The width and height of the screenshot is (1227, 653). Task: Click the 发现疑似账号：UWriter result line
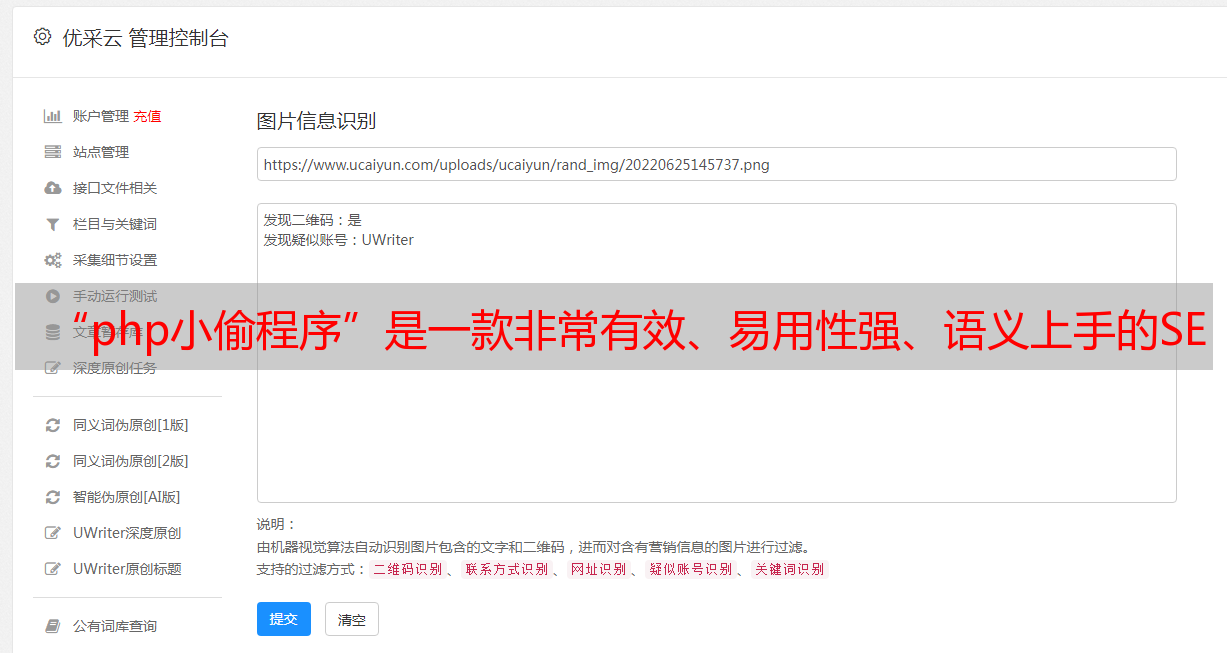pyautogui.click(x=339, y=240)
